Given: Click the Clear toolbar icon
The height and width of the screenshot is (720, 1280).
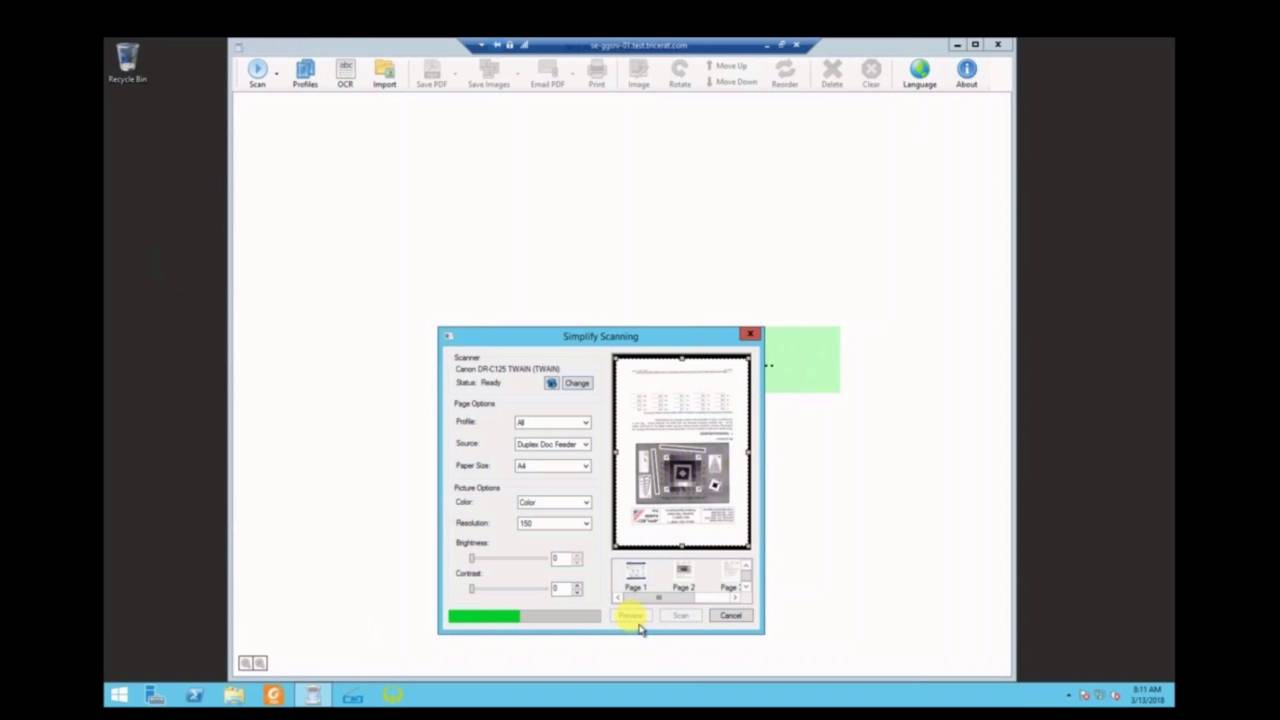Looking at the screenshot, I should [871, 73].
